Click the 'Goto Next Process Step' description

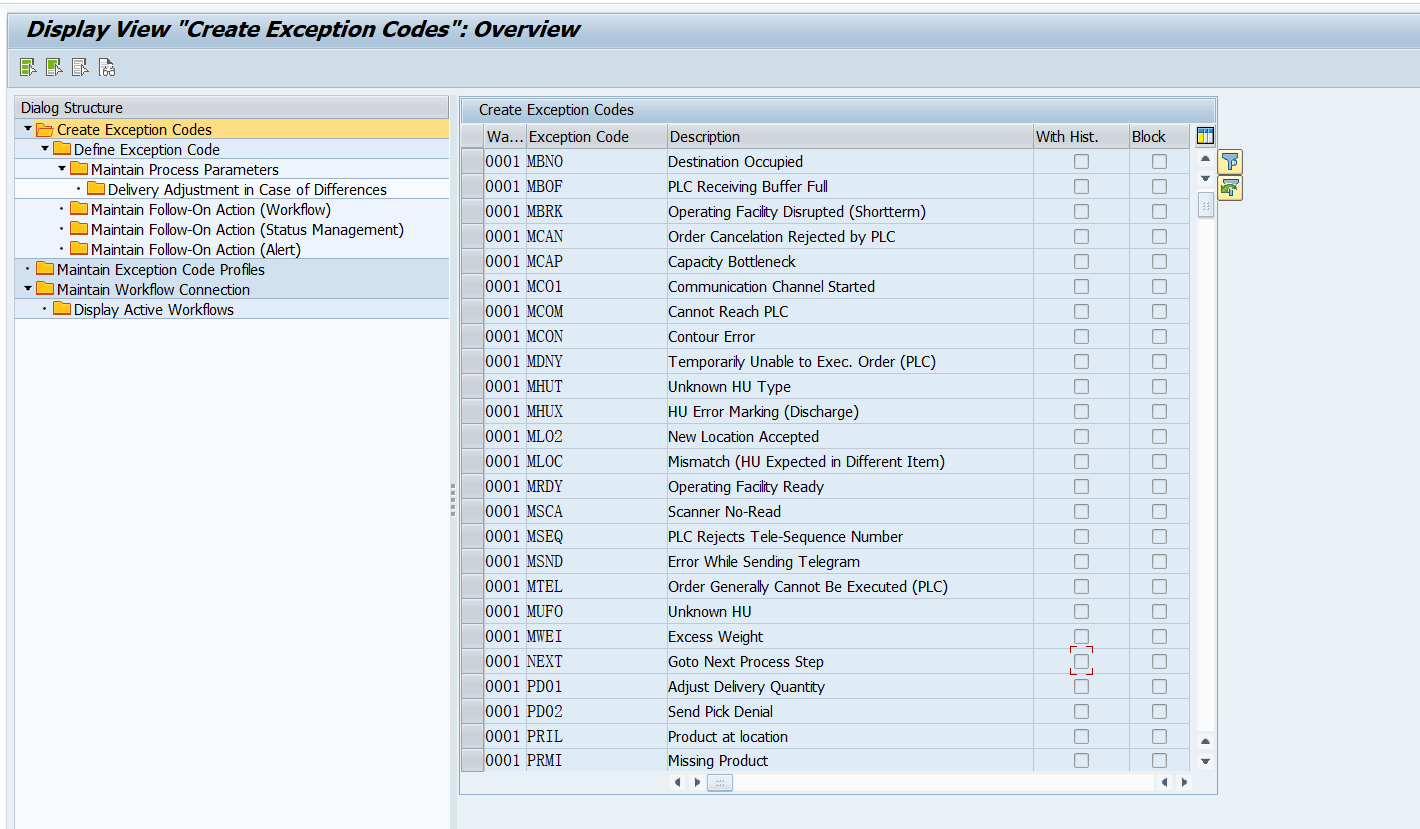[850, 662]
